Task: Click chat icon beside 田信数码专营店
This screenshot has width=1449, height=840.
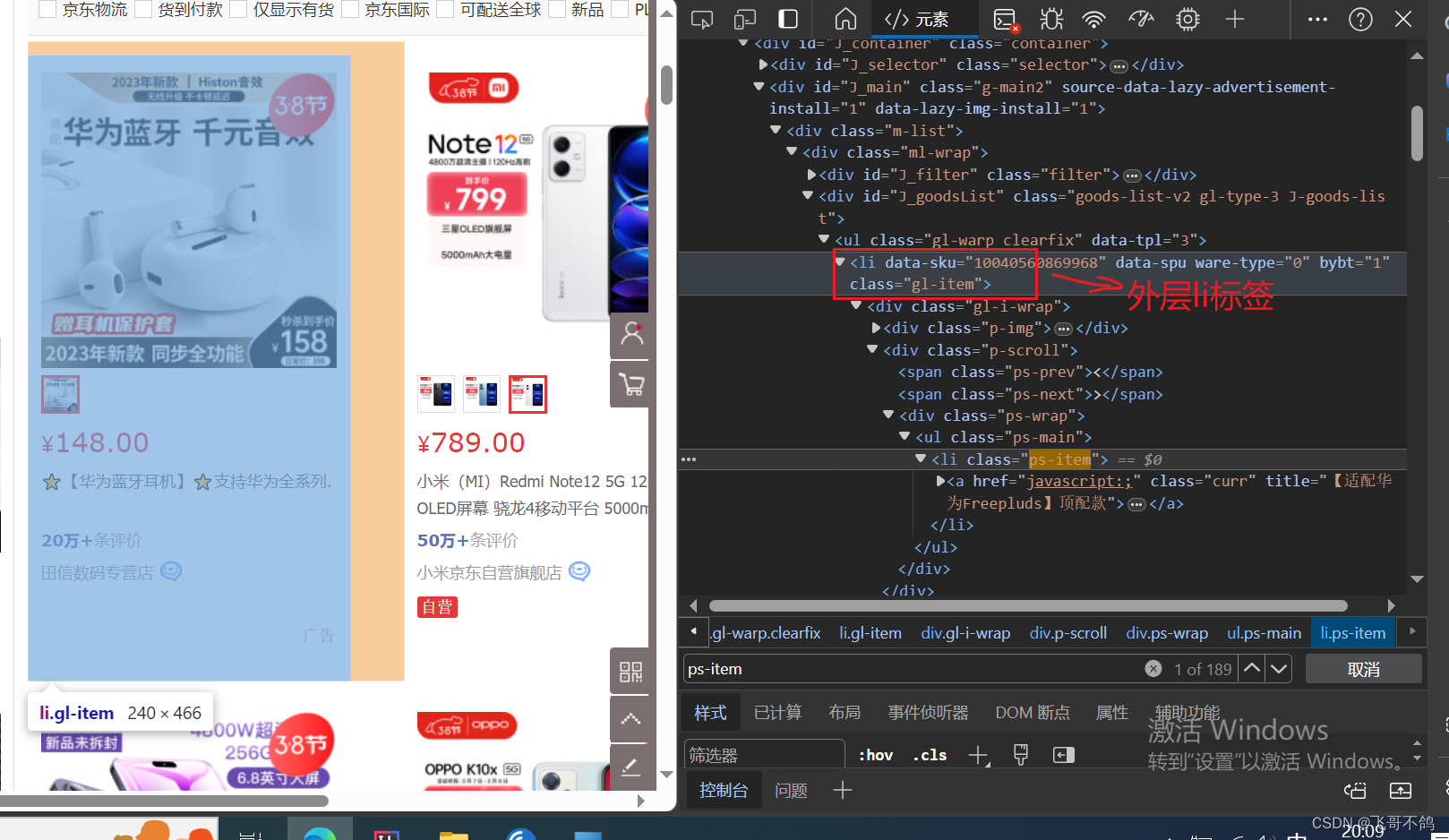Action: pos(171,571)
